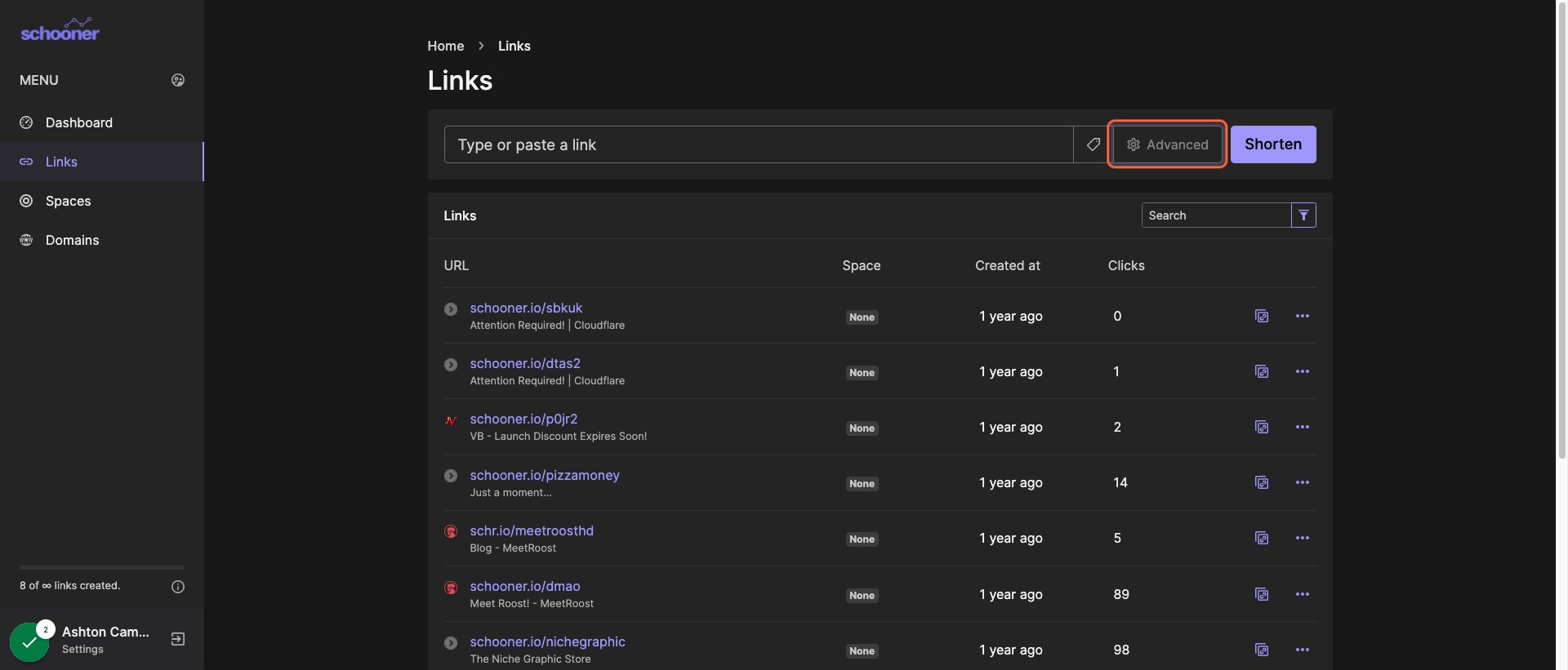Open the Advanced options button
Screen dimensions: 1568x670
click(1167, 144)
